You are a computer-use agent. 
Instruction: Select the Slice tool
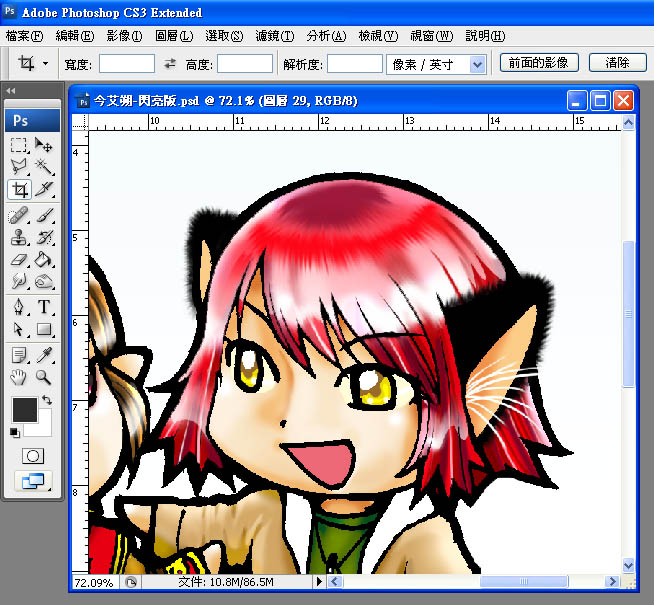tap(44, 190)
